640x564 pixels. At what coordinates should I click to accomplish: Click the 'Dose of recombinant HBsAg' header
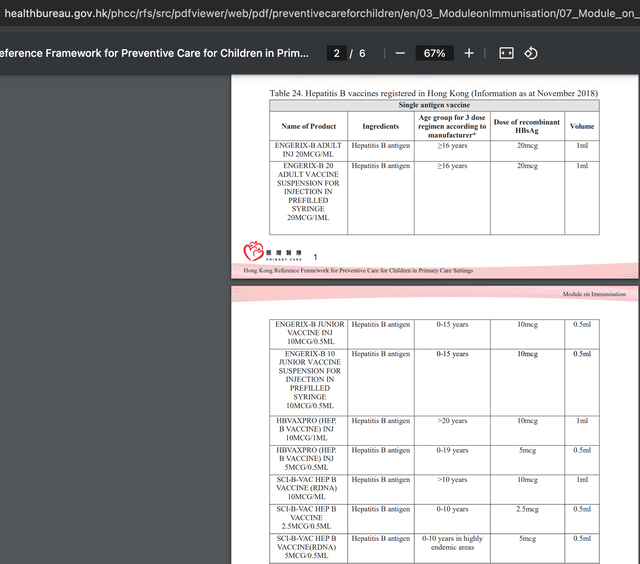tap(527, 126)
